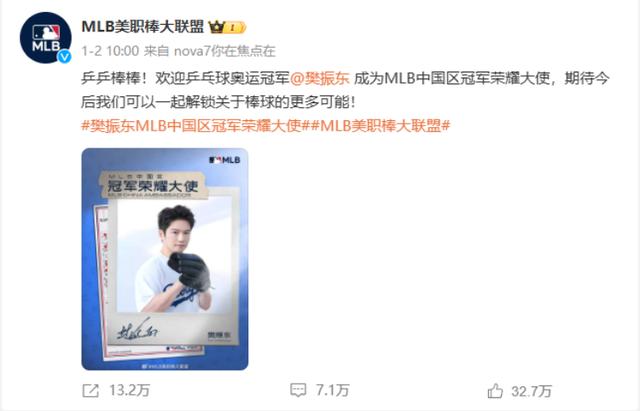The height and width of the screenshot is (411, 640).
Task: Open comments via speech bubble icon
Action: pos(298,390)
